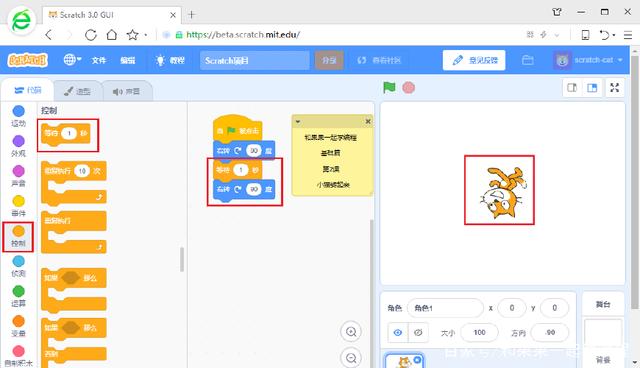Click the Share button
The width and height of the screenshot is (640, 368).
329,60
